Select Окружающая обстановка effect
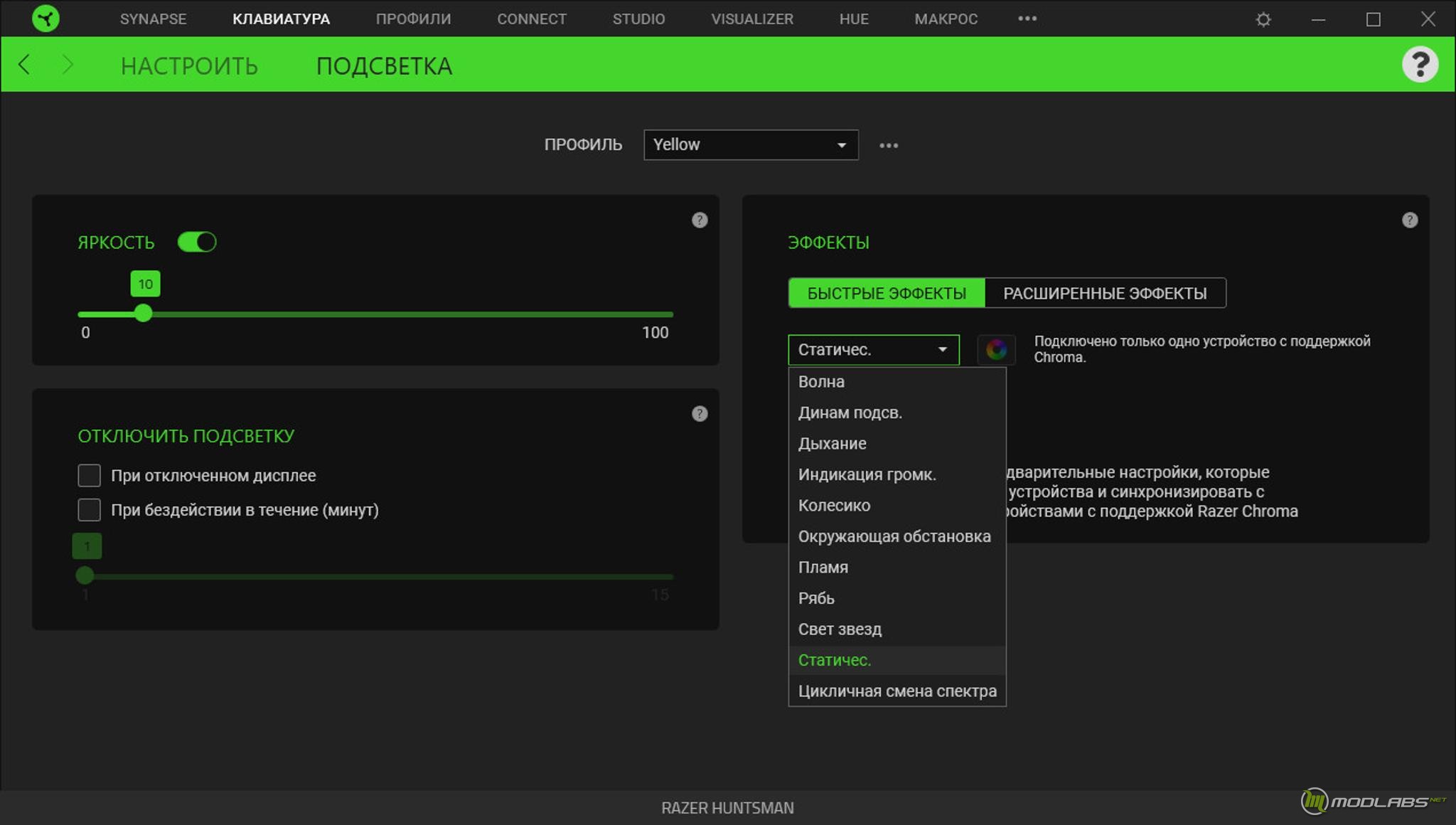Image resolution: width=1456 pixels, height=825 pixels. click(x=897, y=536)
